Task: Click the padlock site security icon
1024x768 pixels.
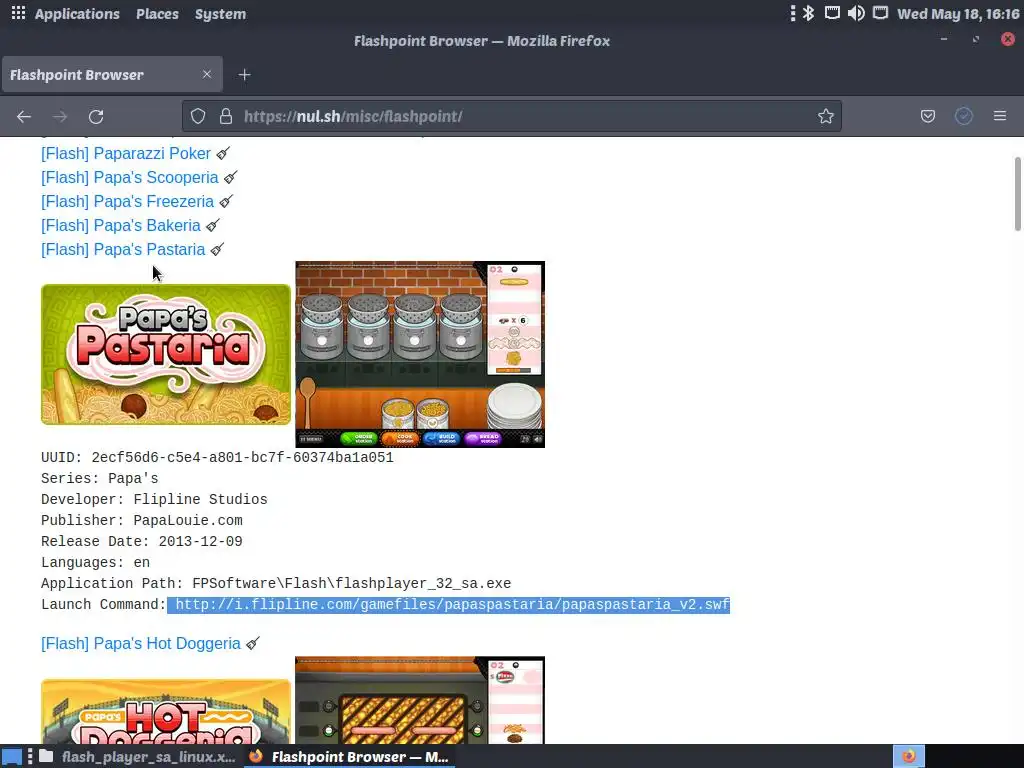Action: [x=226, y=116]
